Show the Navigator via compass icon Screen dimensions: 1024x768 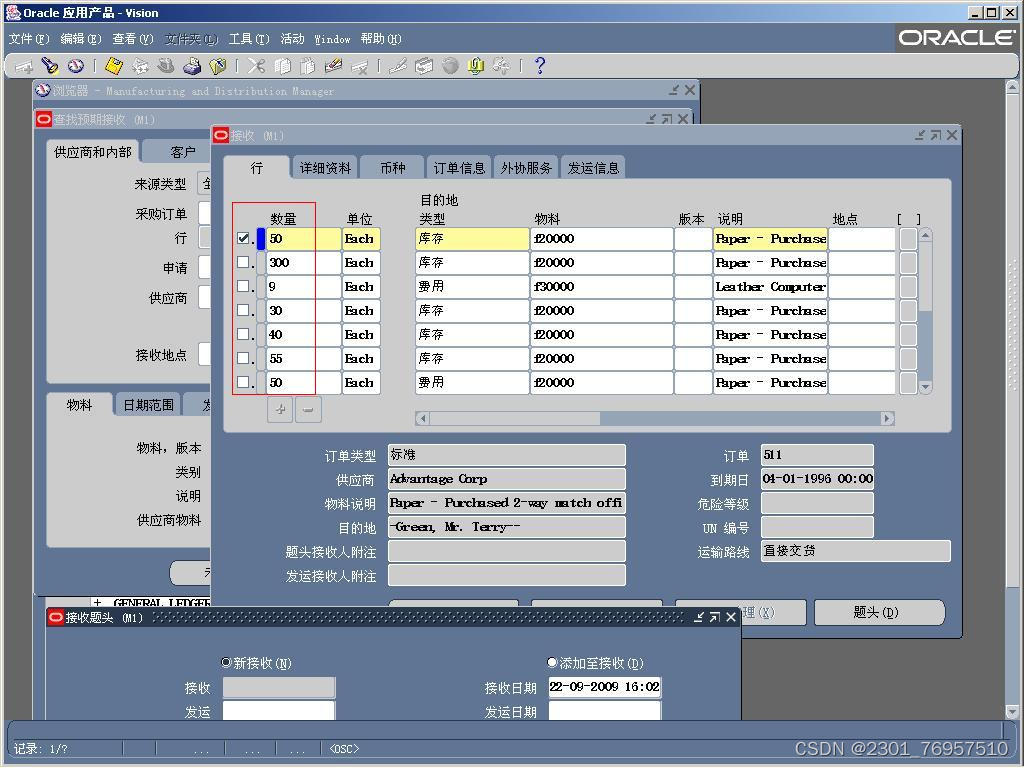pyautogui.click(x=76, y=66)
